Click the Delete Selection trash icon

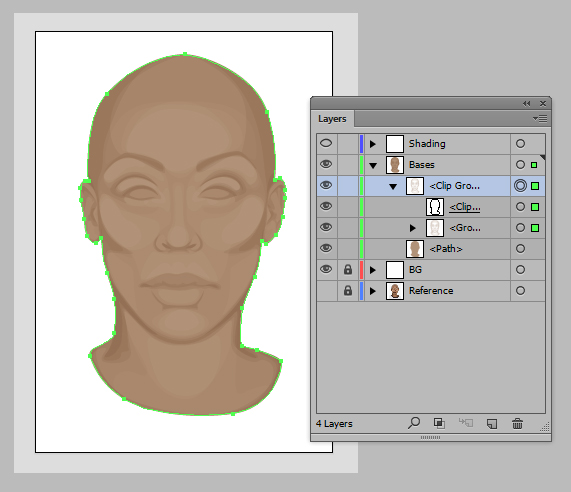tap(517, 424)
